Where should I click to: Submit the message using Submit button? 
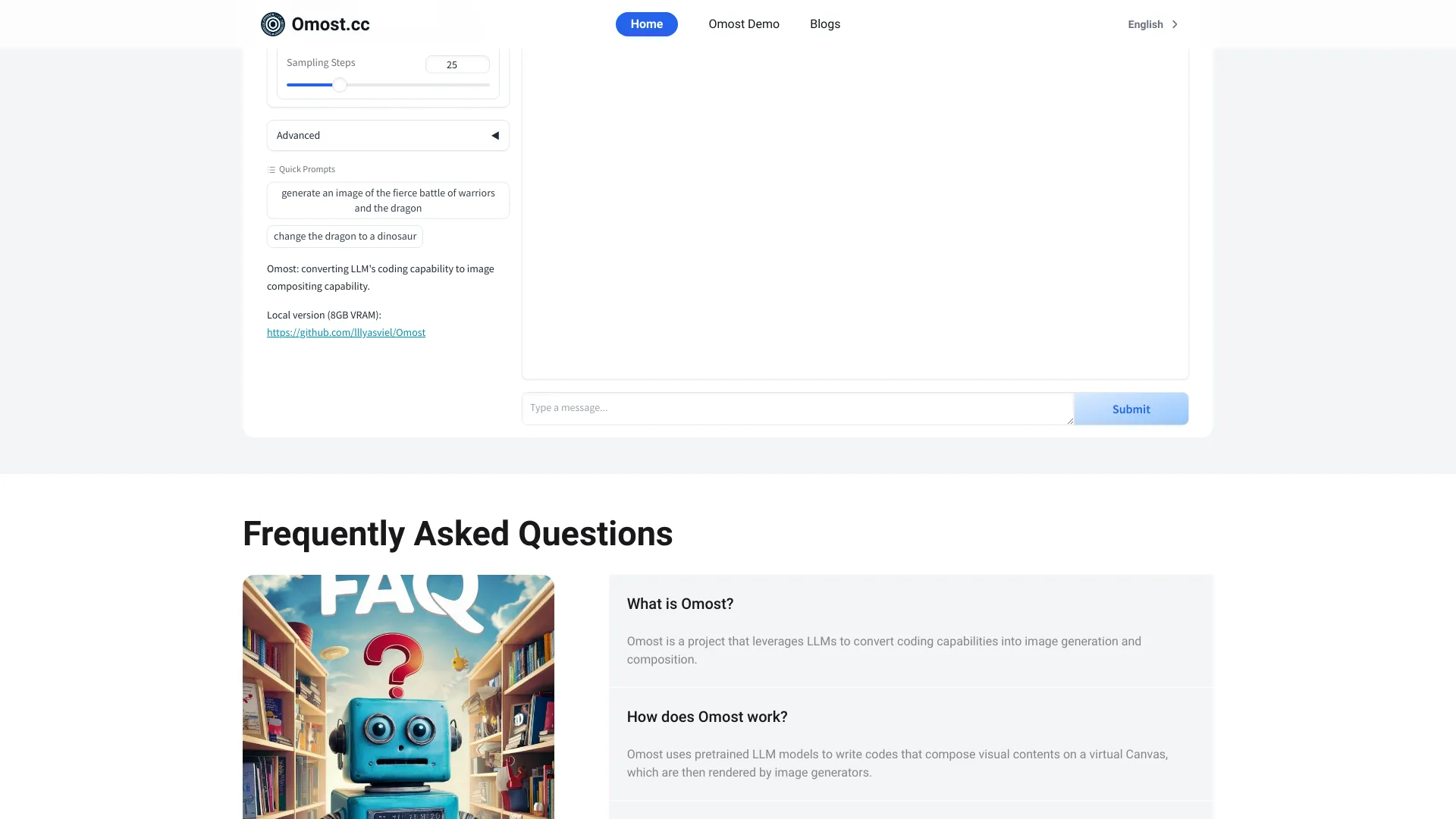coord(1130,408)
